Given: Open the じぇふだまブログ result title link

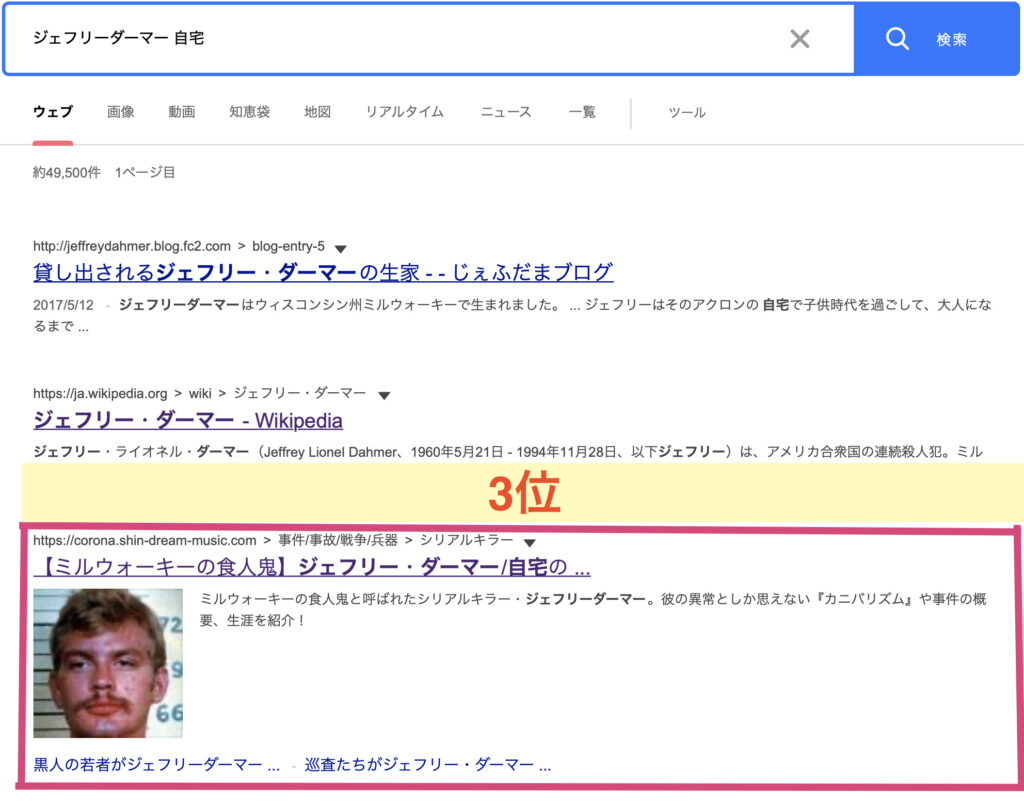Looking at the screenshot, I should coord(323,272).
